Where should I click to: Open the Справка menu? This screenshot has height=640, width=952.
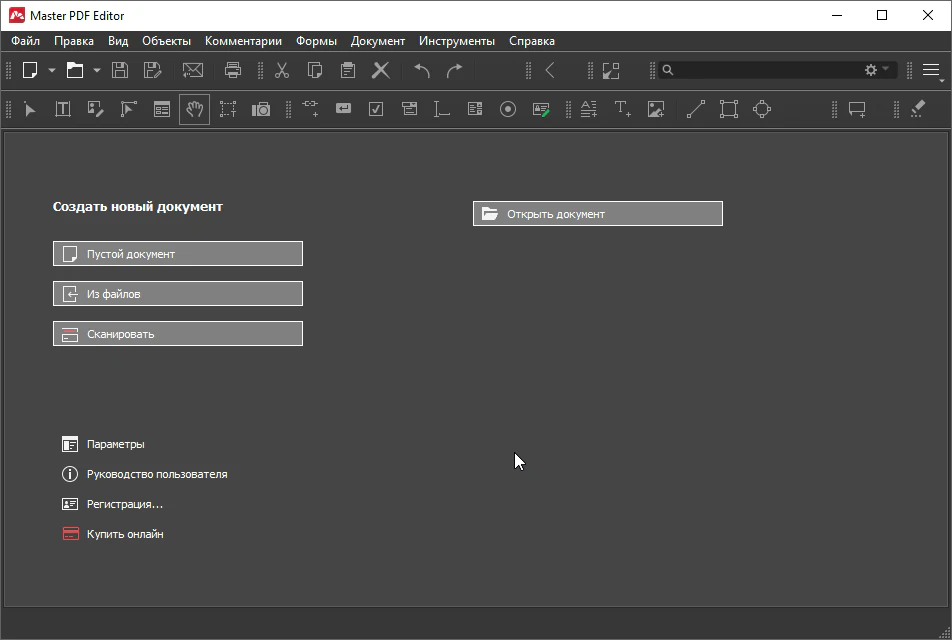(532, 41)
